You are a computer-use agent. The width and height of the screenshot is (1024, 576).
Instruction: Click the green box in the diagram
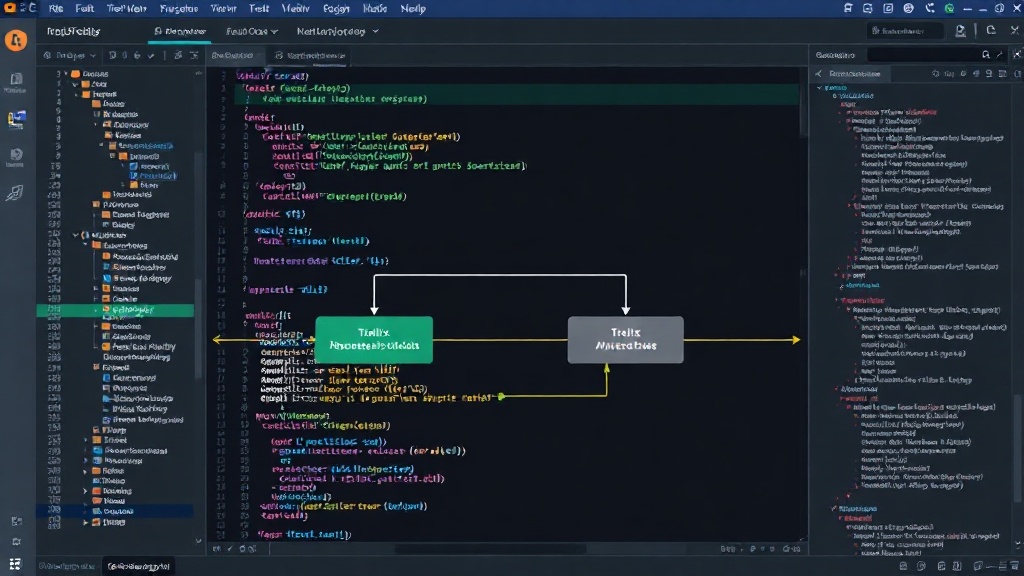[x=374, y=340]
